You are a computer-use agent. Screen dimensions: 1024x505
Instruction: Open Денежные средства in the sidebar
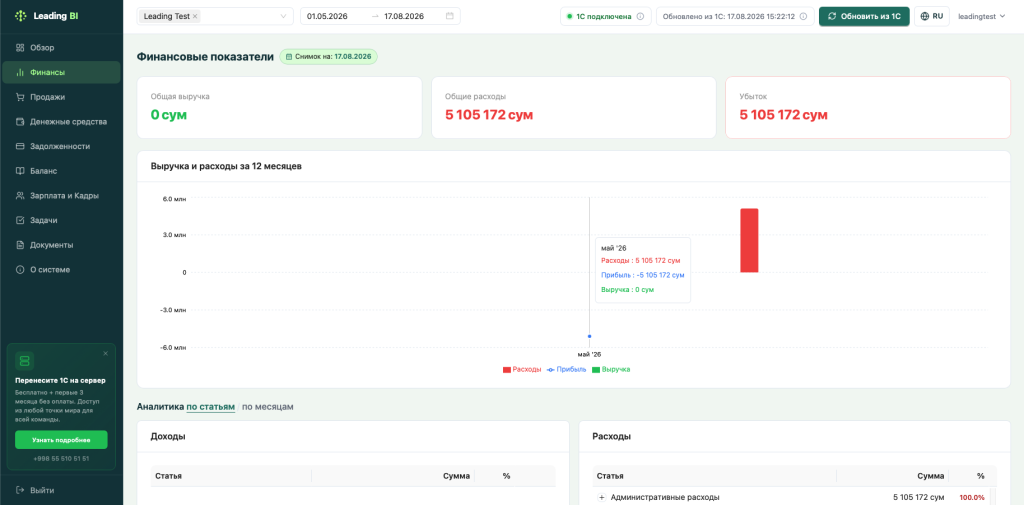tap(61, 122)
